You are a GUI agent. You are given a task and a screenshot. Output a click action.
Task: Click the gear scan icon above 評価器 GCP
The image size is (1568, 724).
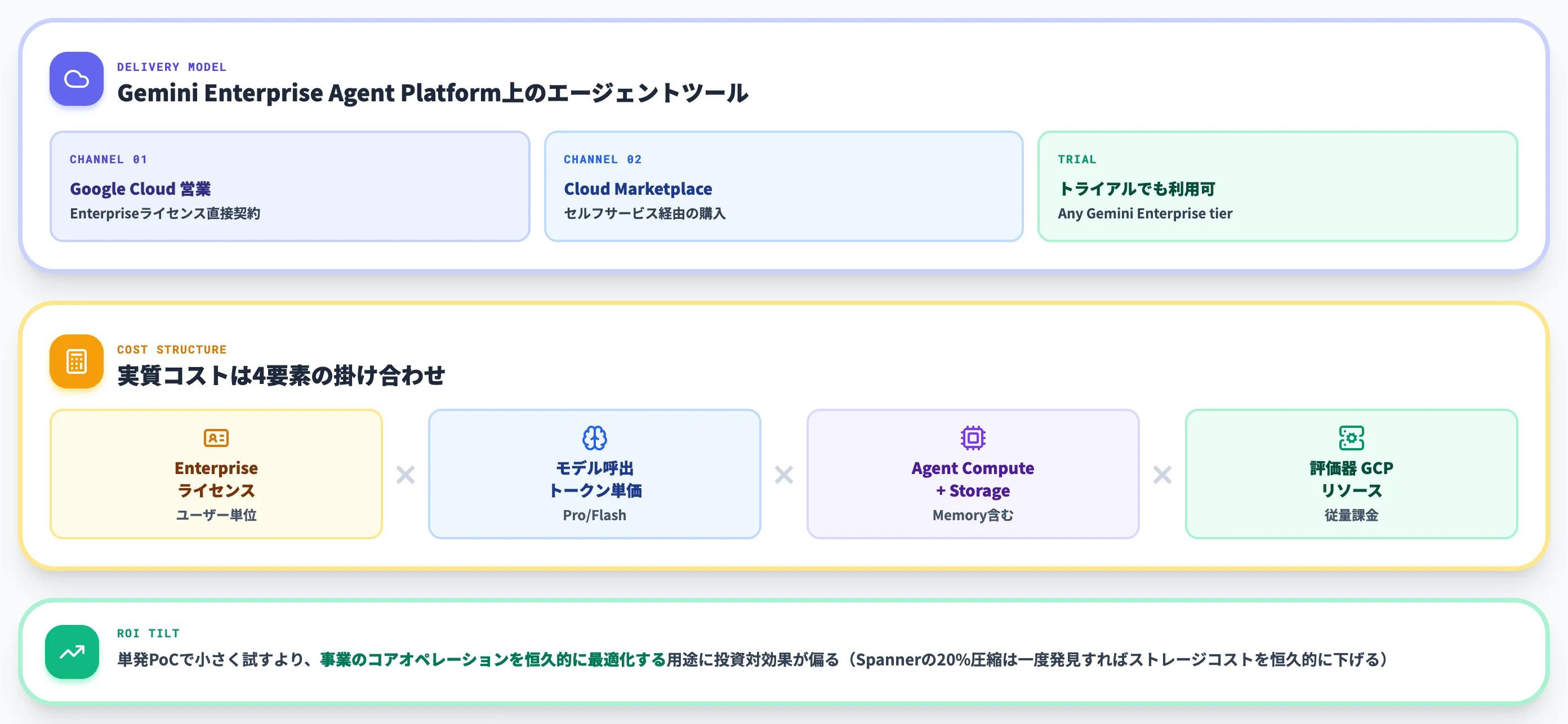click(1351, 438)
